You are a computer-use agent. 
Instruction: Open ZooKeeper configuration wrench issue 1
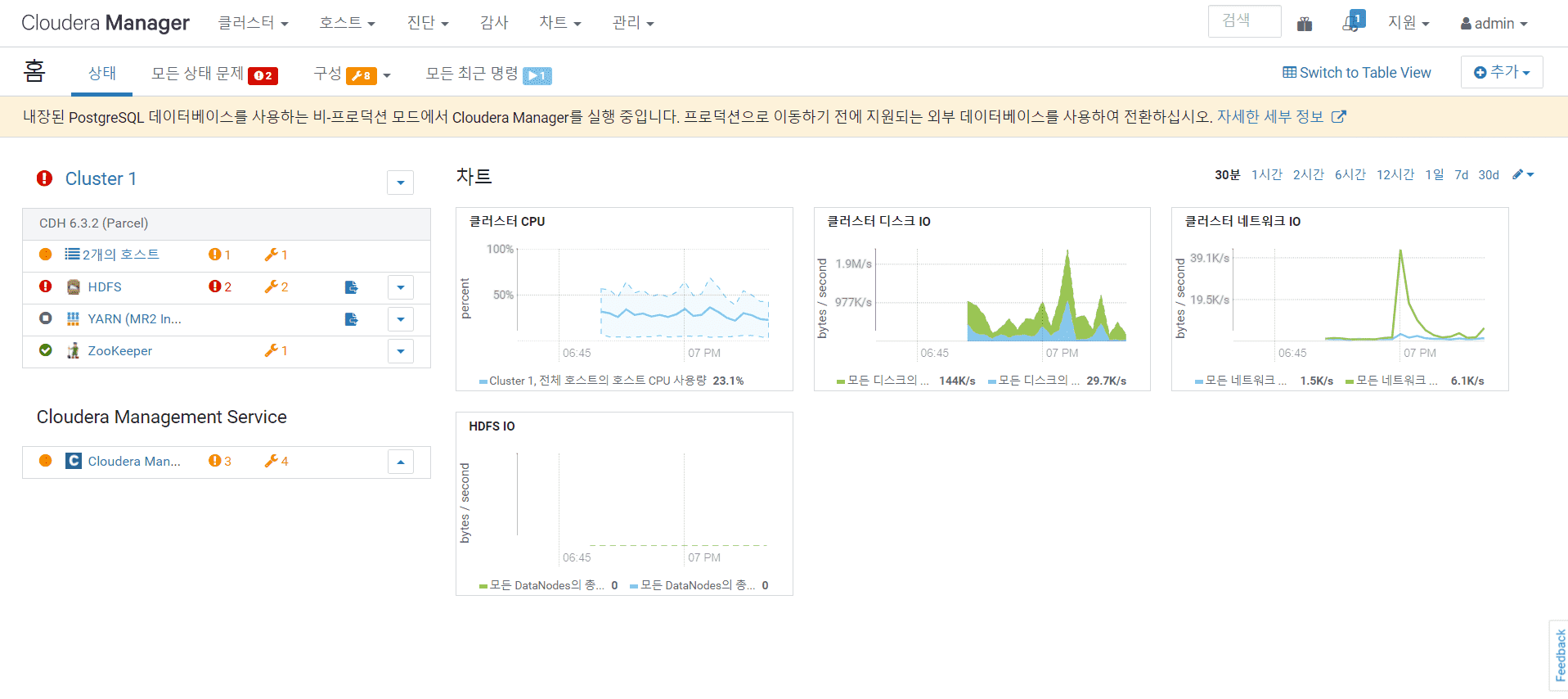pyautogui.click(x=276, y=350)
